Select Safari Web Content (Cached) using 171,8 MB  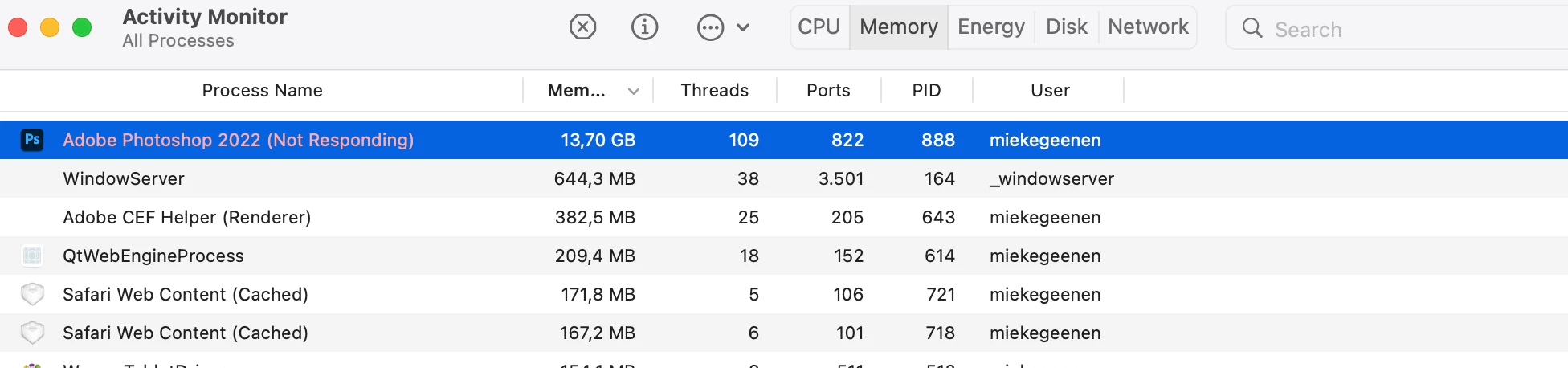click(186, 294)
